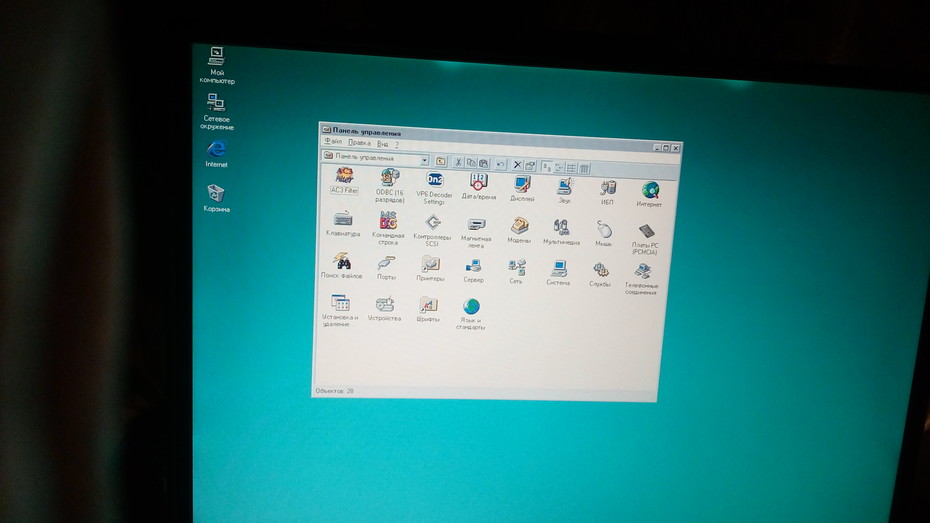Switch to Details view
The height and width of the screenshot is (523, 930).
[x=584, y=169]
